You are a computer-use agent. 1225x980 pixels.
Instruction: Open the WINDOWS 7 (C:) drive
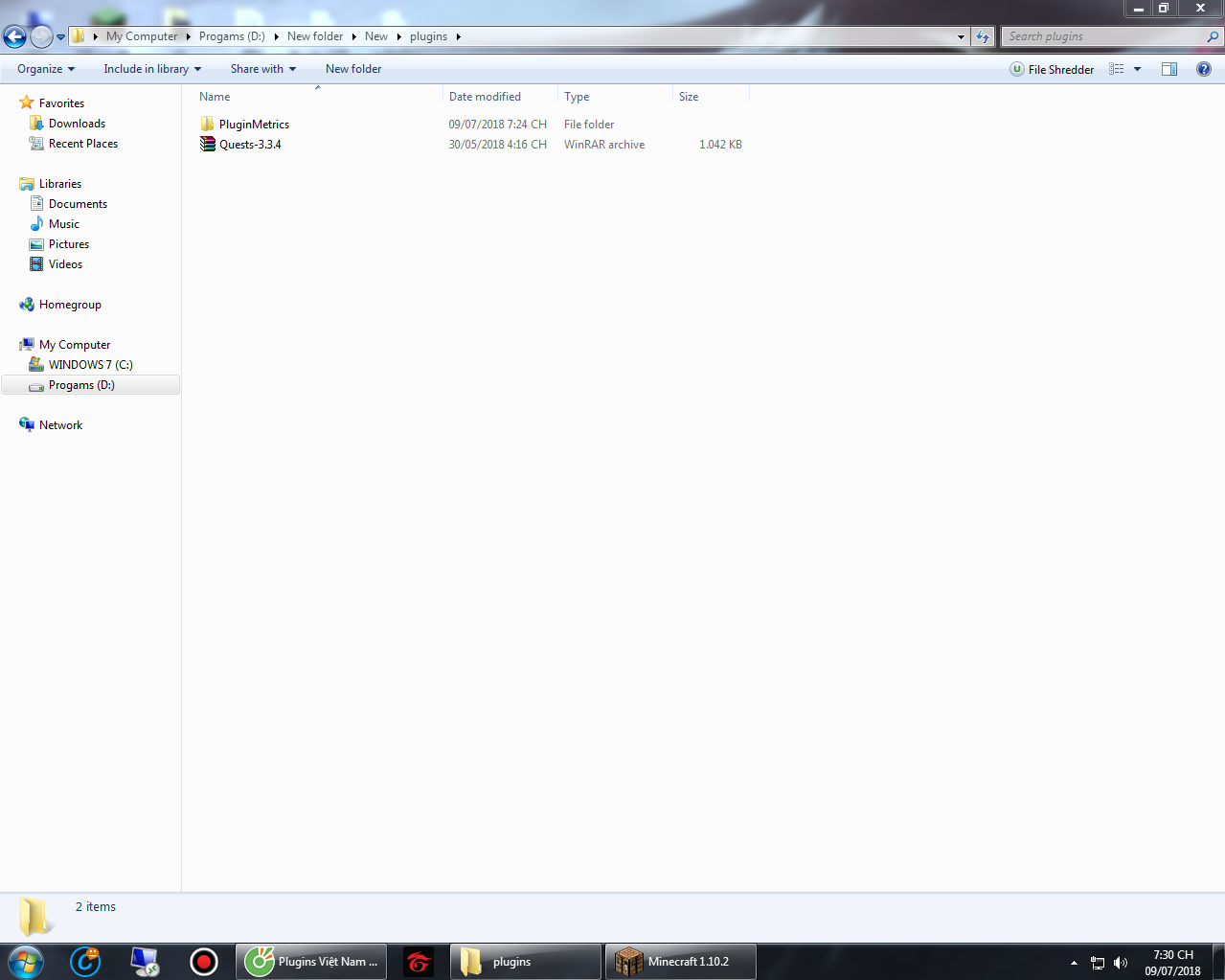(91, 365)
